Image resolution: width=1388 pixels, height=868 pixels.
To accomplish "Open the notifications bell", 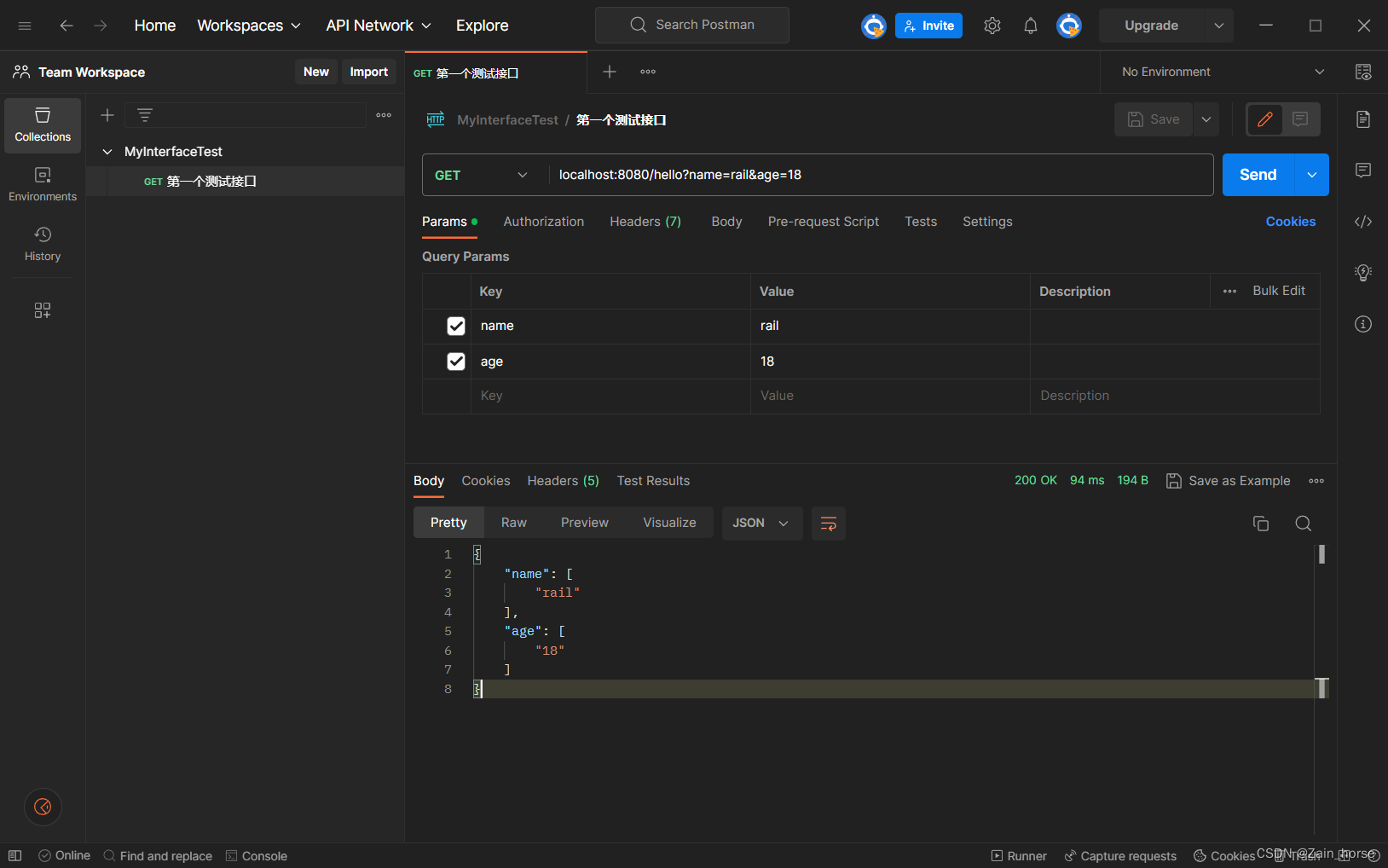I will (x=1031, y=26).
